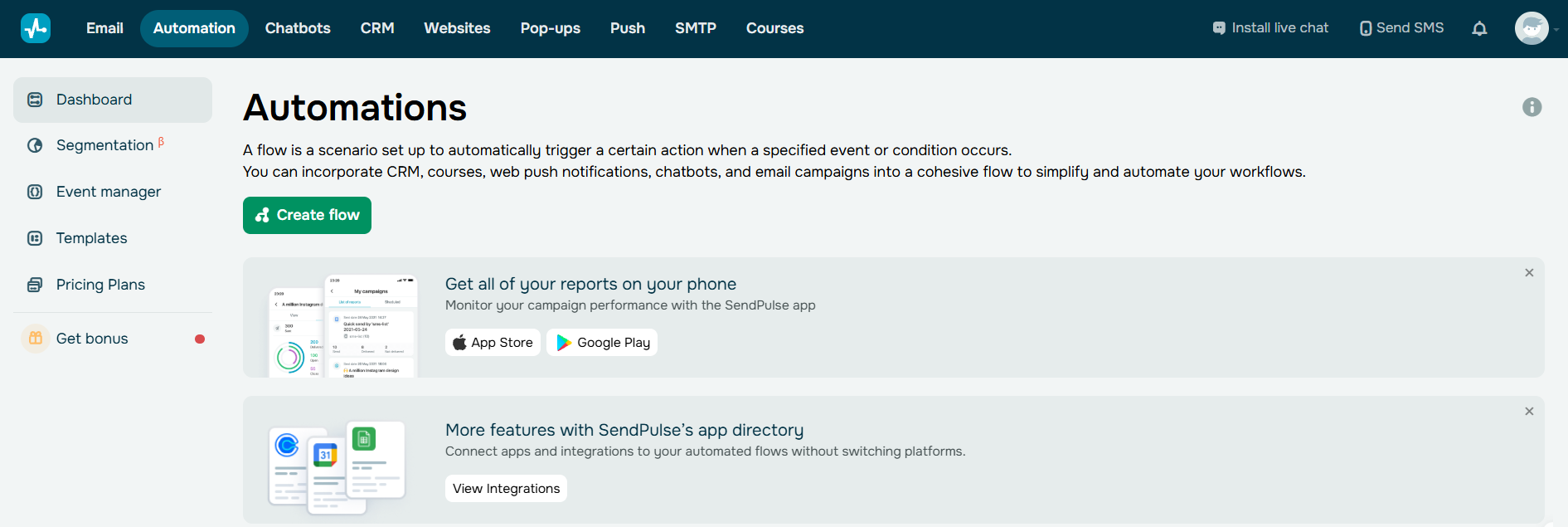The image size is (1568, 527).
Task: Open Pricing Plans in the sidebar
Action: (x=113, y=285)
